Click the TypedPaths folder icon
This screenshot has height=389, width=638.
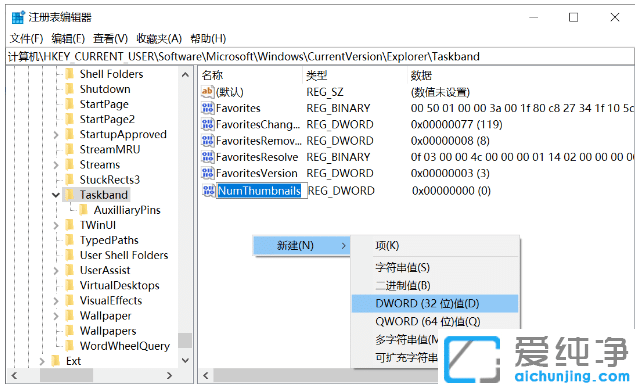pyautogui.click(x=70, y=240)
